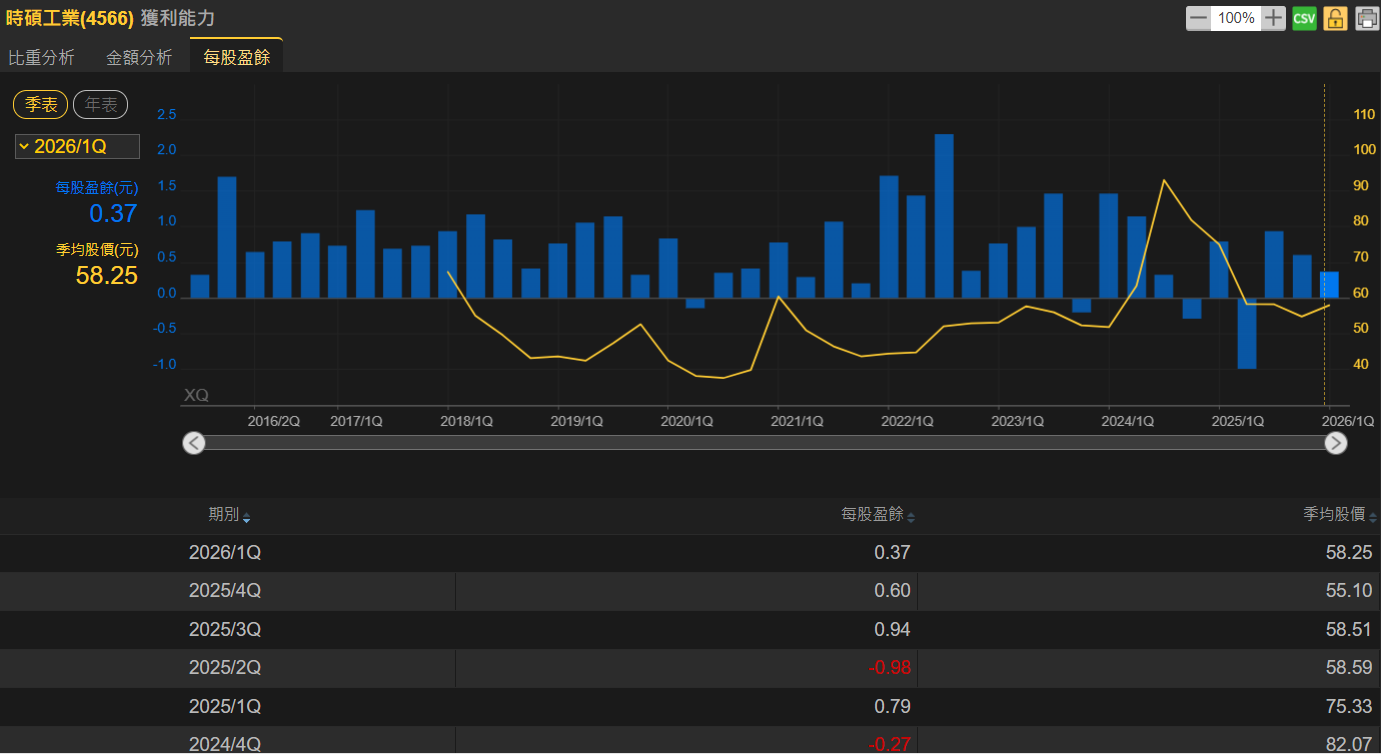Click the red -0.27 EPS value

(x=888, y=745)
